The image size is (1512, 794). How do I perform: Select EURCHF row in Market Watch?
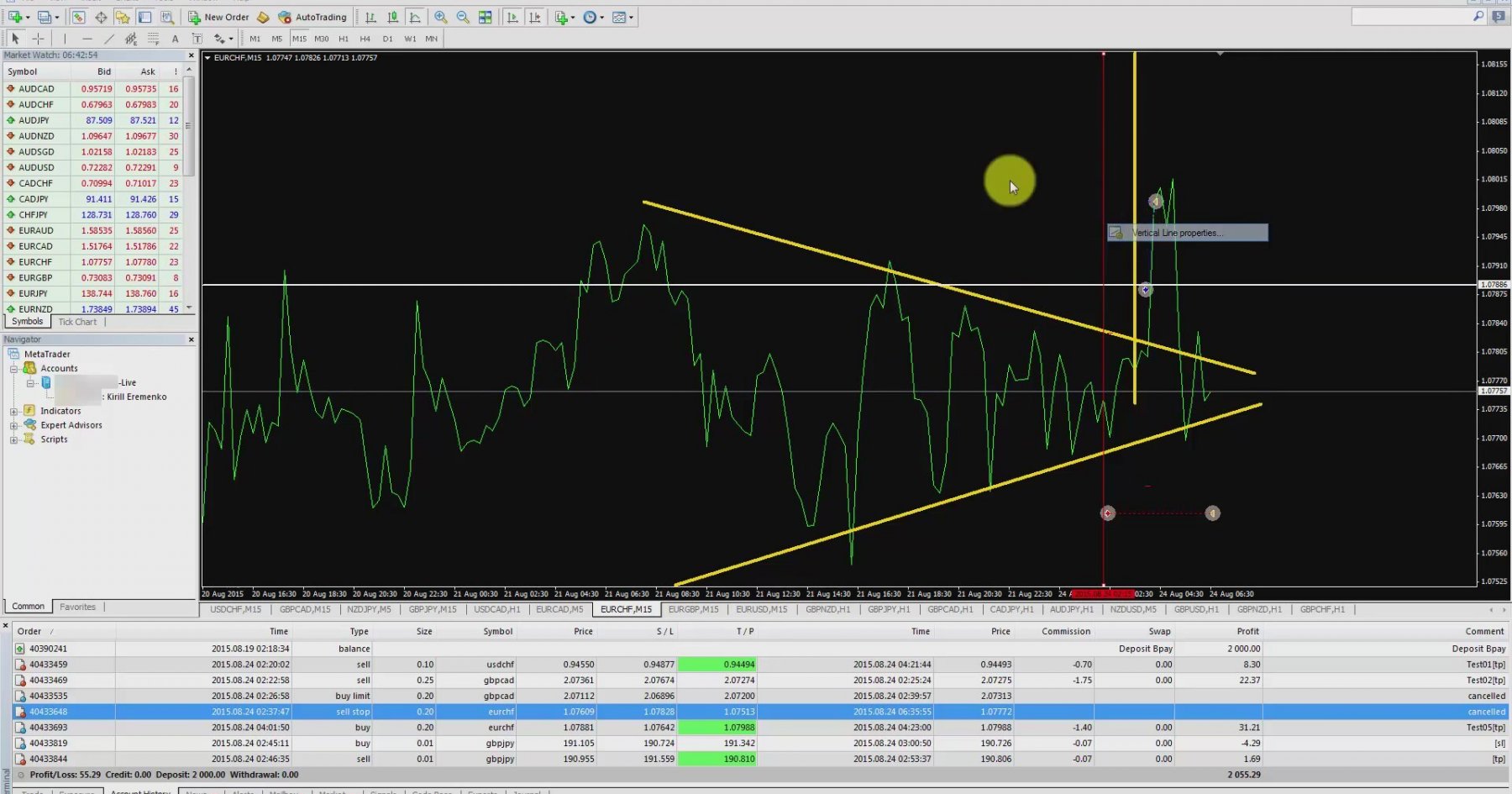pyautogui.click(x=92, y=262)
